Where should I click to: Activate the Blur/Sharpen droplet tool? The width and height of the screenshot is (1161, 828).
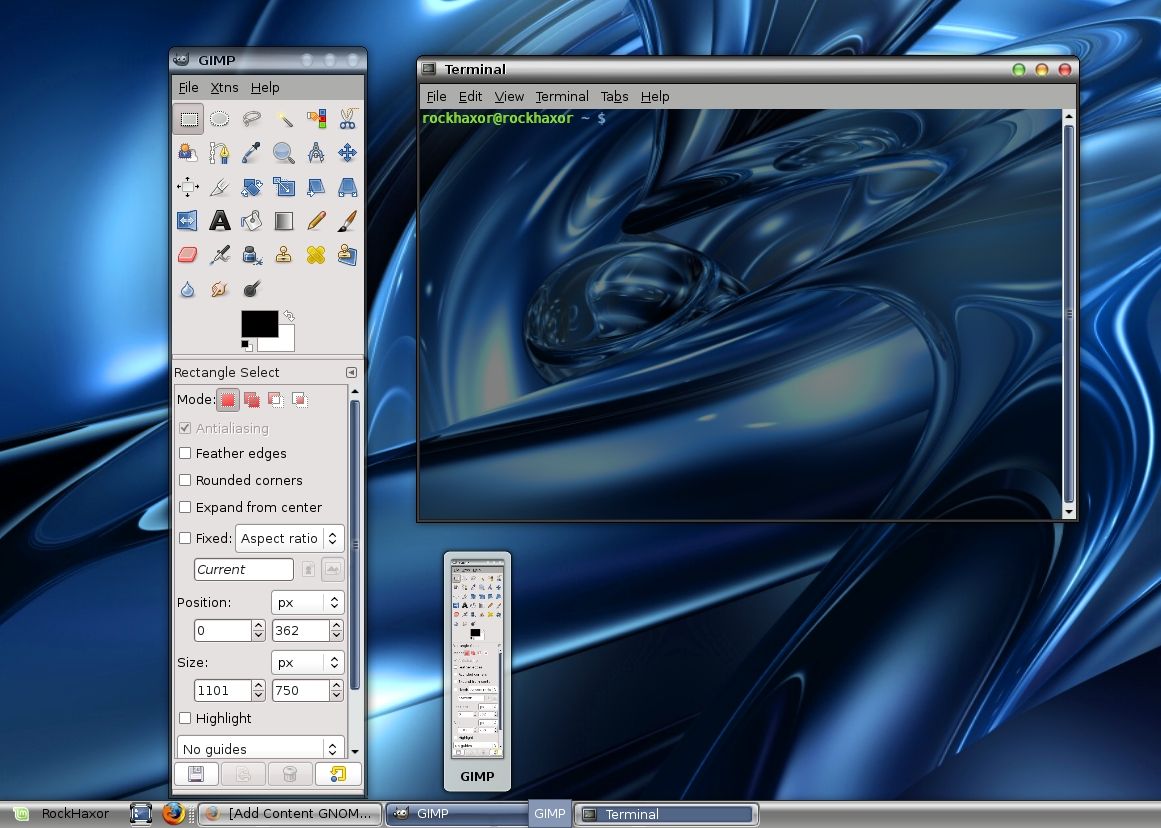pyautogui.click(x=187, y=289)
